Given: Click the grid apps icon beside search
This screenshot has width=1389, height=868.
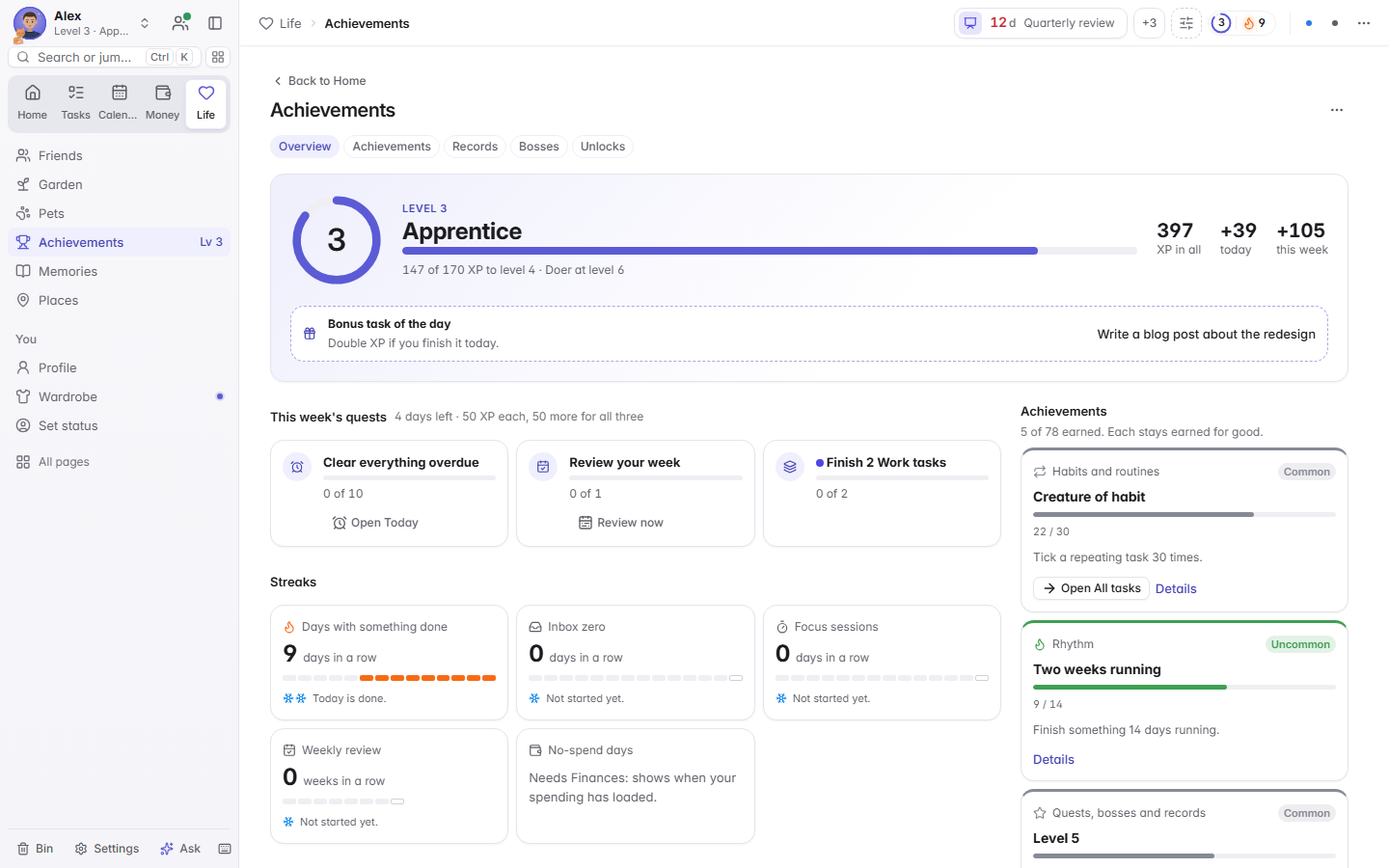Looking at the screenshot, I should coord(218,57).
